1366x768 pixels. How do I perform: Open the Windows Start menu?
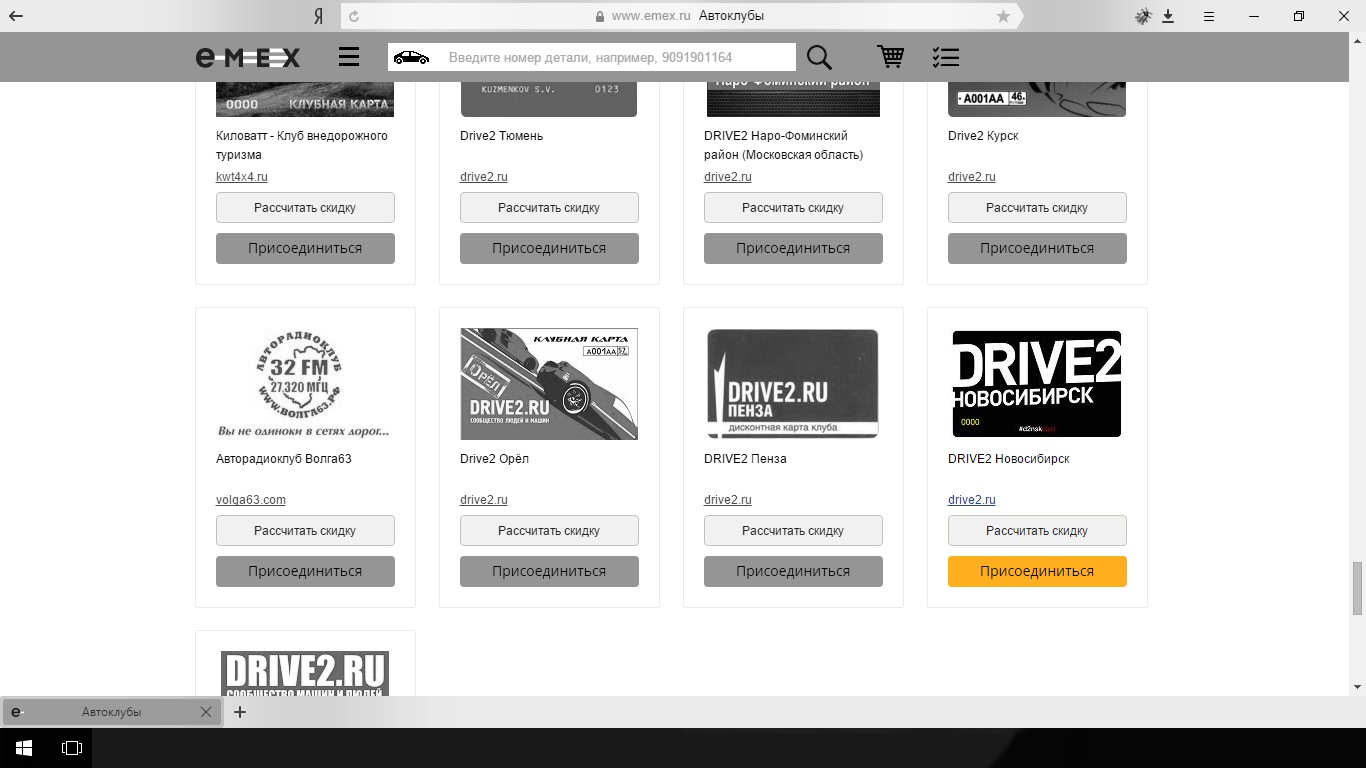click(24, 747)
